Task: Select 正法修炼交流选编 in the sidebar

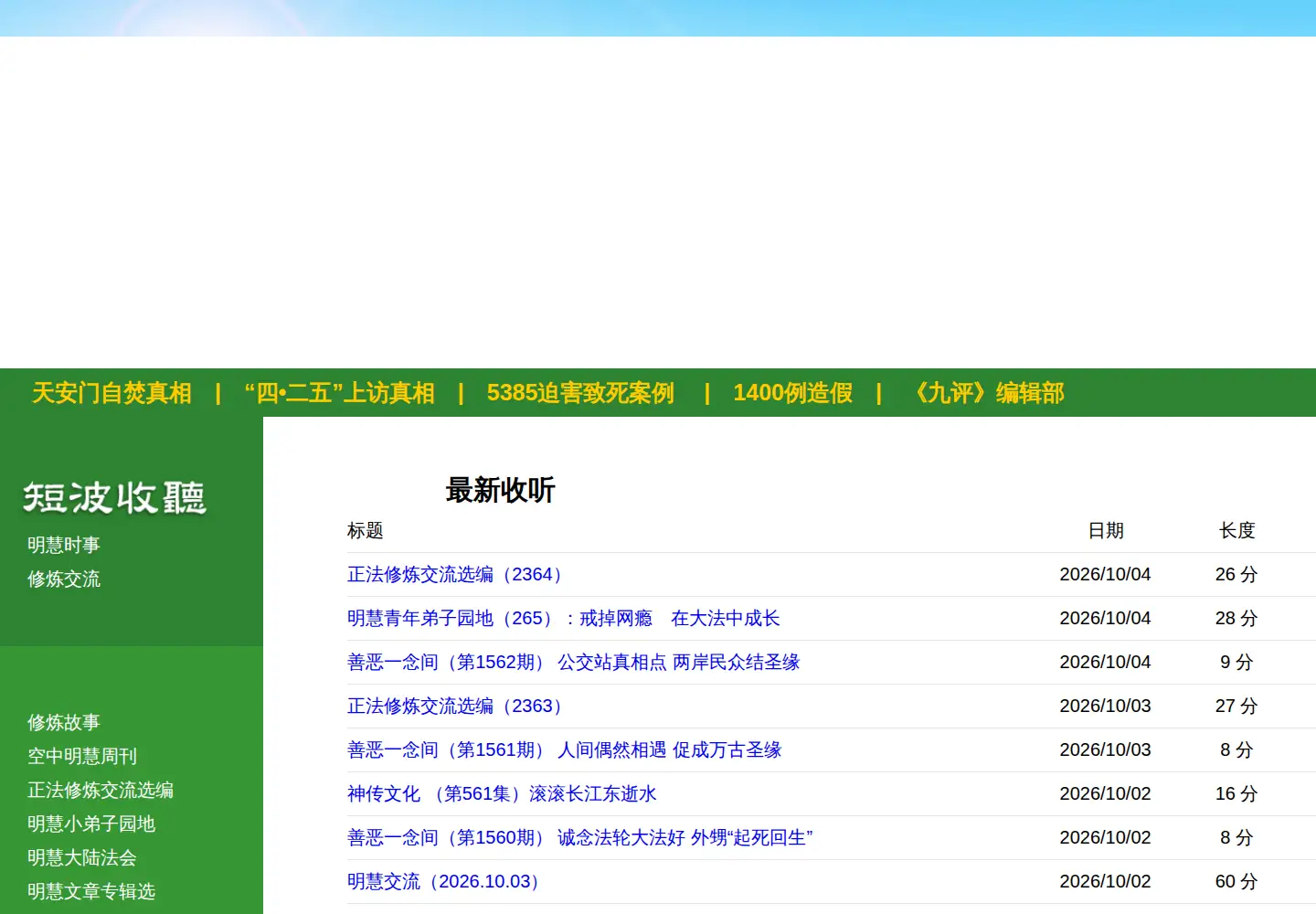Action: pyautogui.click(x=101, y=790)
